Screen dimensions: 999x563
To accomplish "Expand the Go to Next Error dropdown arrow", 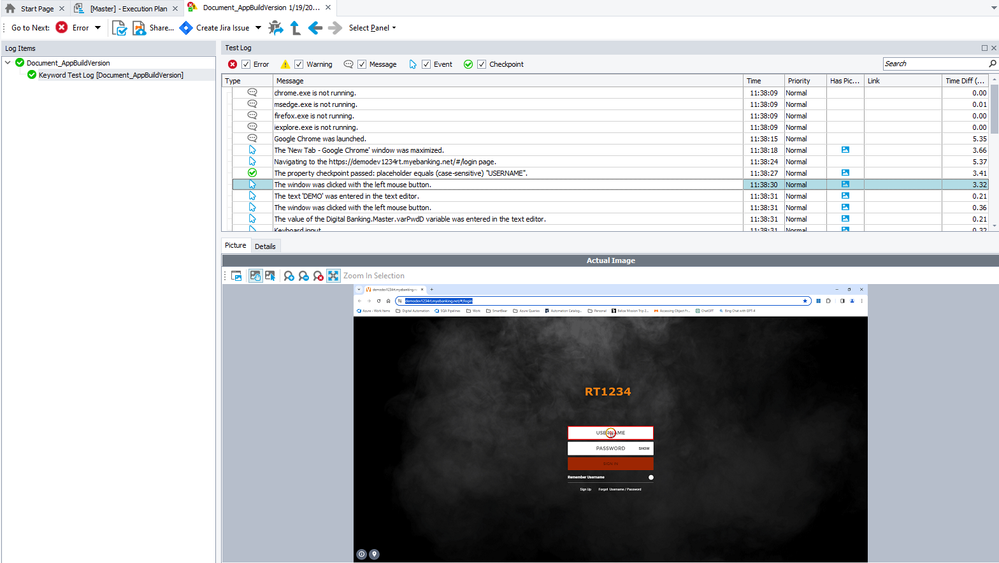I will coord(97,28).
